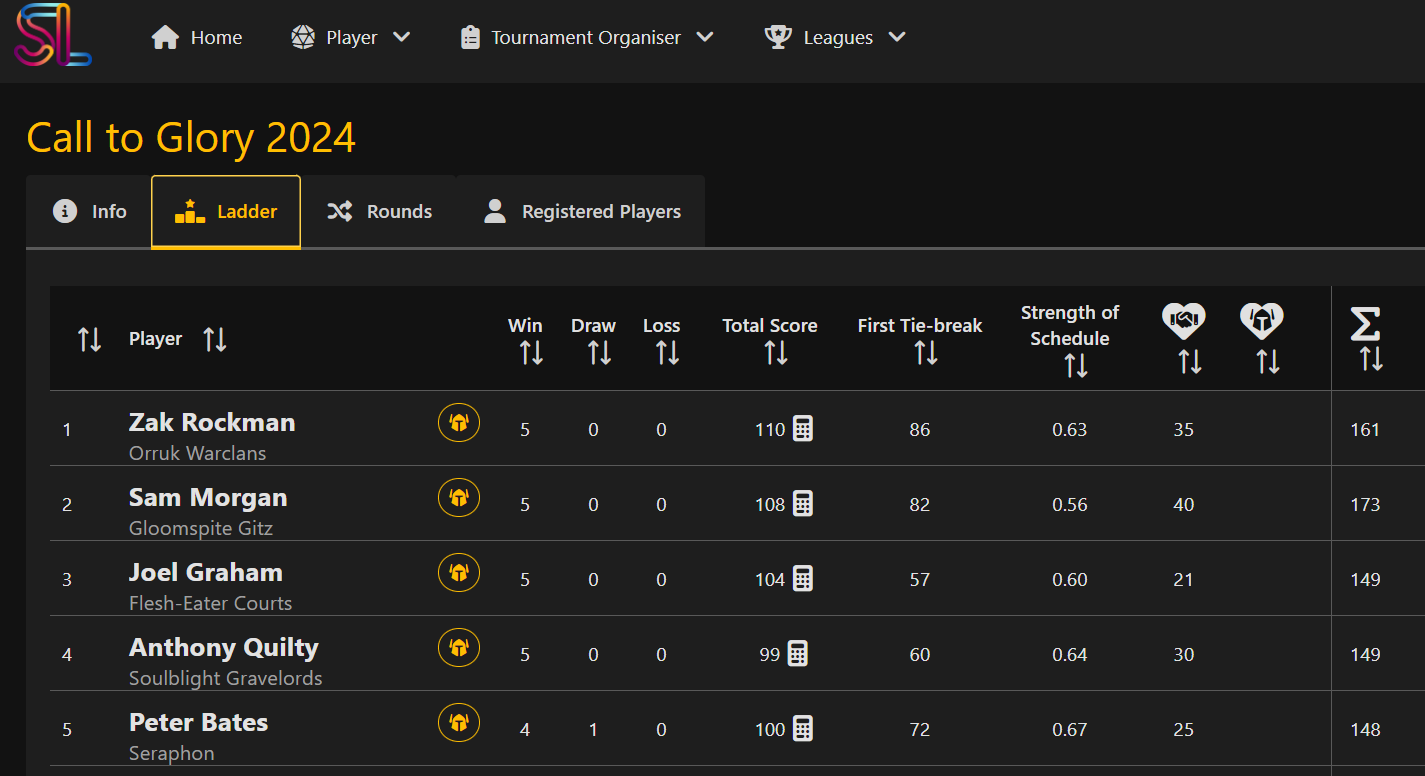Go to the Home page
Image resolution: width=1425 pixels, height=776 pixels.
pos(197,37)
